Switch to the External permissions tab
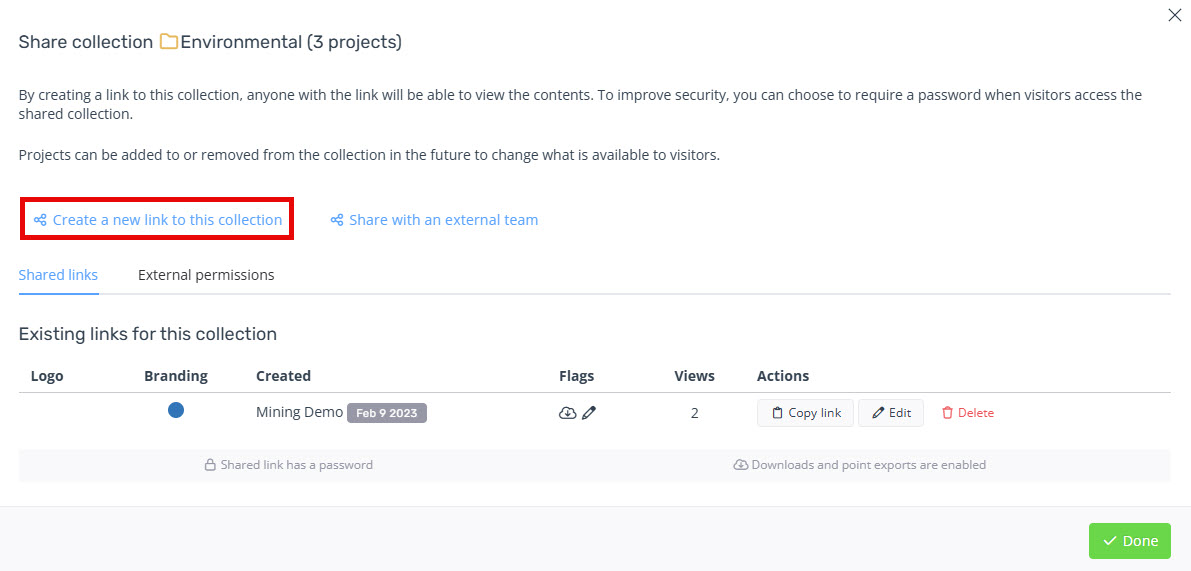 [206, 275]
